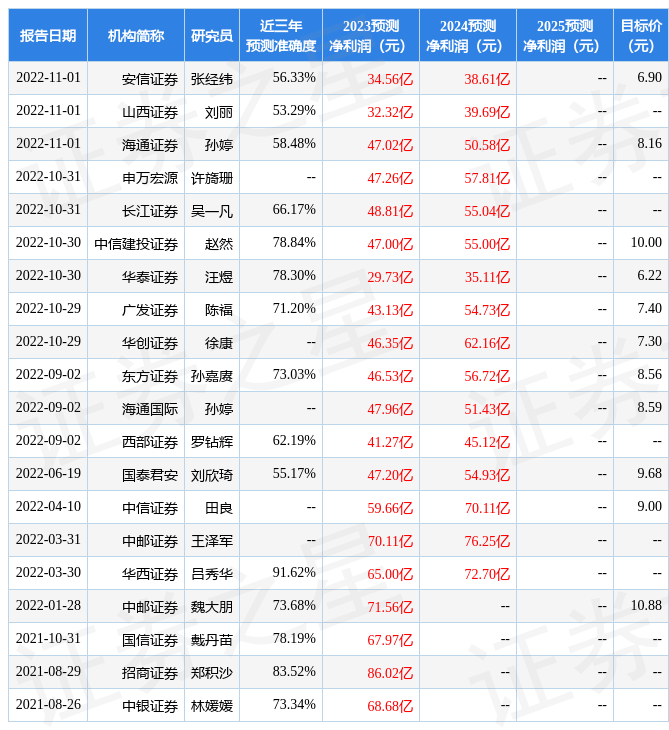Click the 中信建投证券 institution name
This screenshot has height=730, width=669.
click(137, 244)
